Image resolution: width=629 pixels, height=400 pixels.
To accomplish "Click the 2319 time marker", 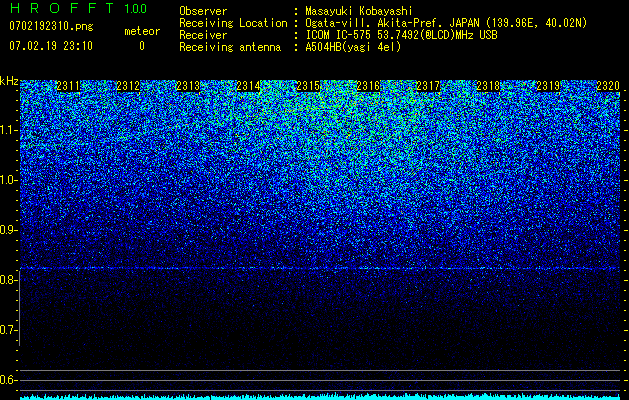I will click(x=548, y=86).
